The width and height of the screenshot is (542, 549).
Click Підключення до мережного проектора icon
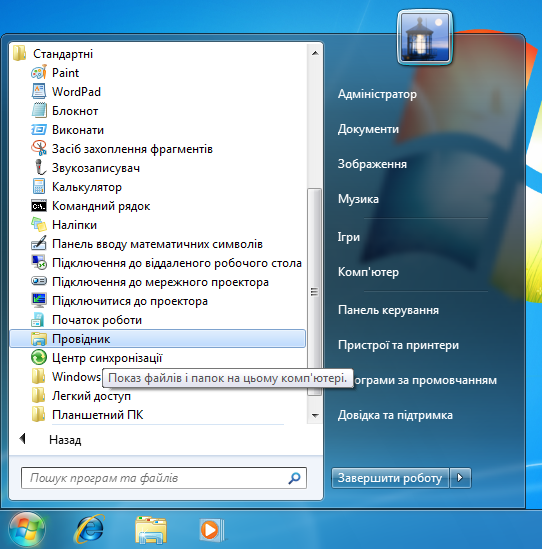[39, 282]
